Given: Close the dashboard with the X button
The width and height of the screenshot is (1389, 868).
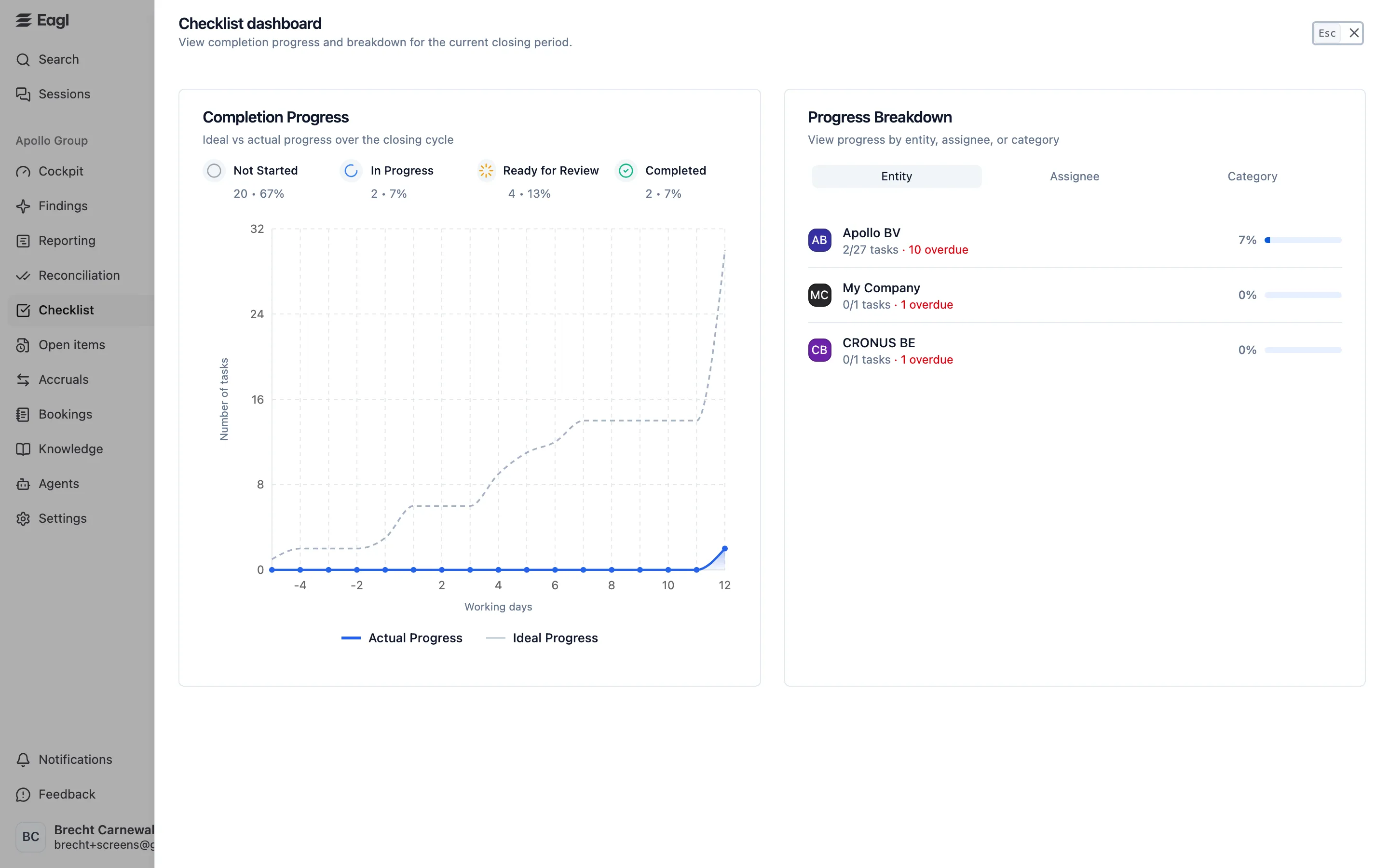Looking at the screenshot, I should click(1354, 33).
